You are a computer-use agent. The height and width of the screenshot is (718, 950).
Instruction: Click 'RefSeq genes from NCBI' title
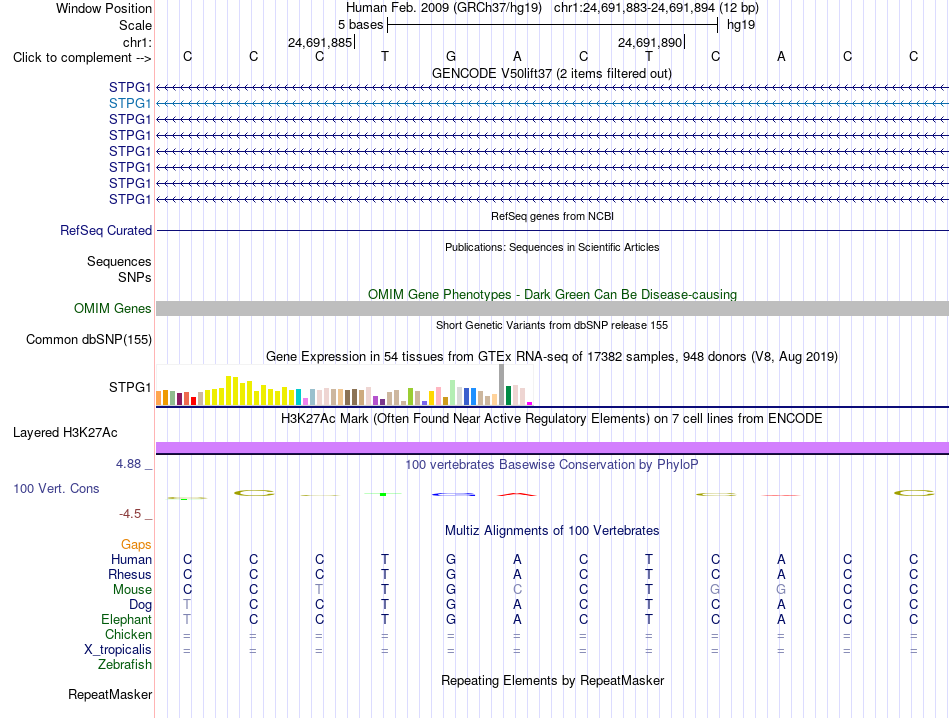click(x=553, y=216)
